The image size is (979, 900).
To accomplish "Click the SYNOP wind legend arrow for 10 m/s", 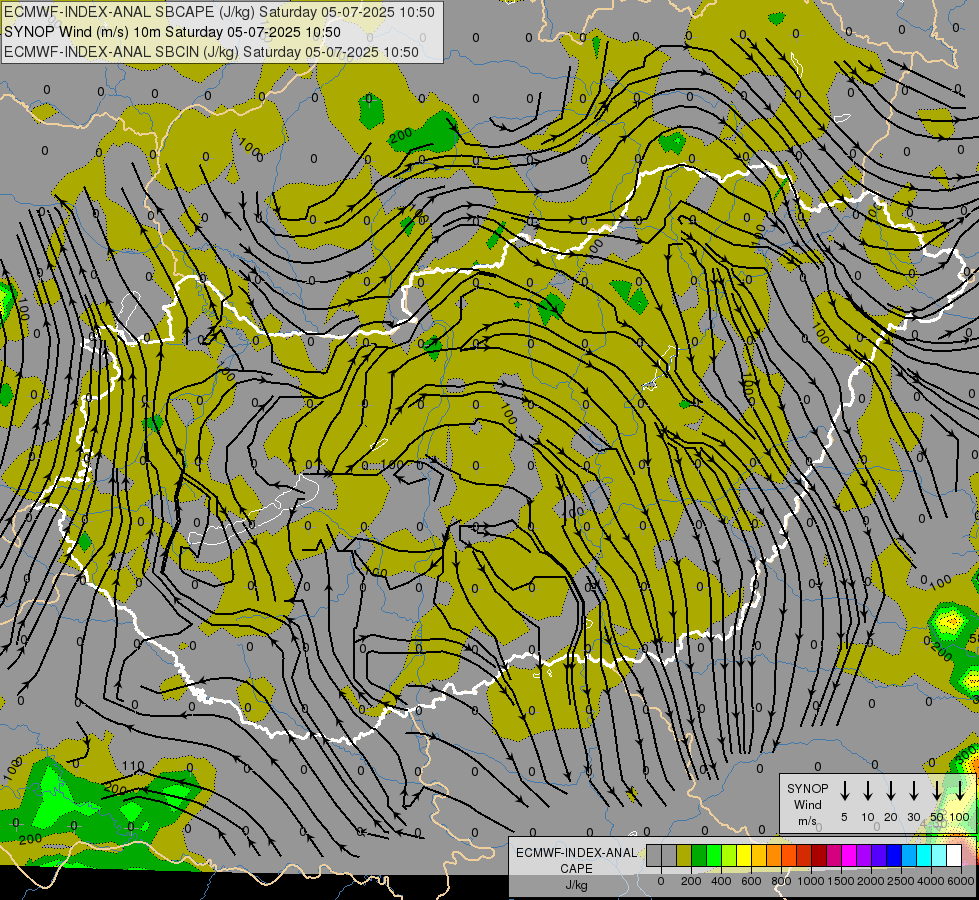I will click(867, 790).
